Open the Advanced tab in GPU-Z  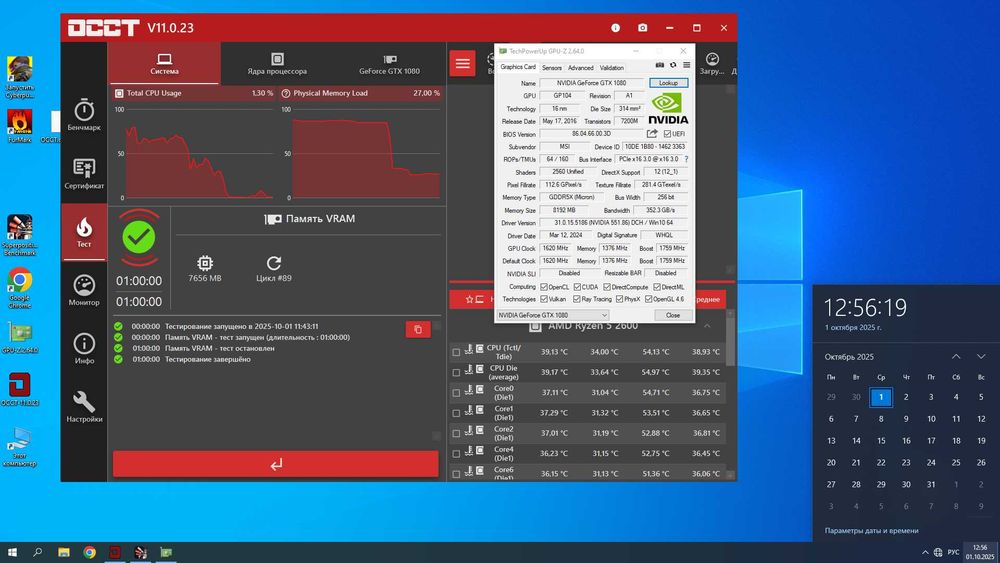[580, 68]
